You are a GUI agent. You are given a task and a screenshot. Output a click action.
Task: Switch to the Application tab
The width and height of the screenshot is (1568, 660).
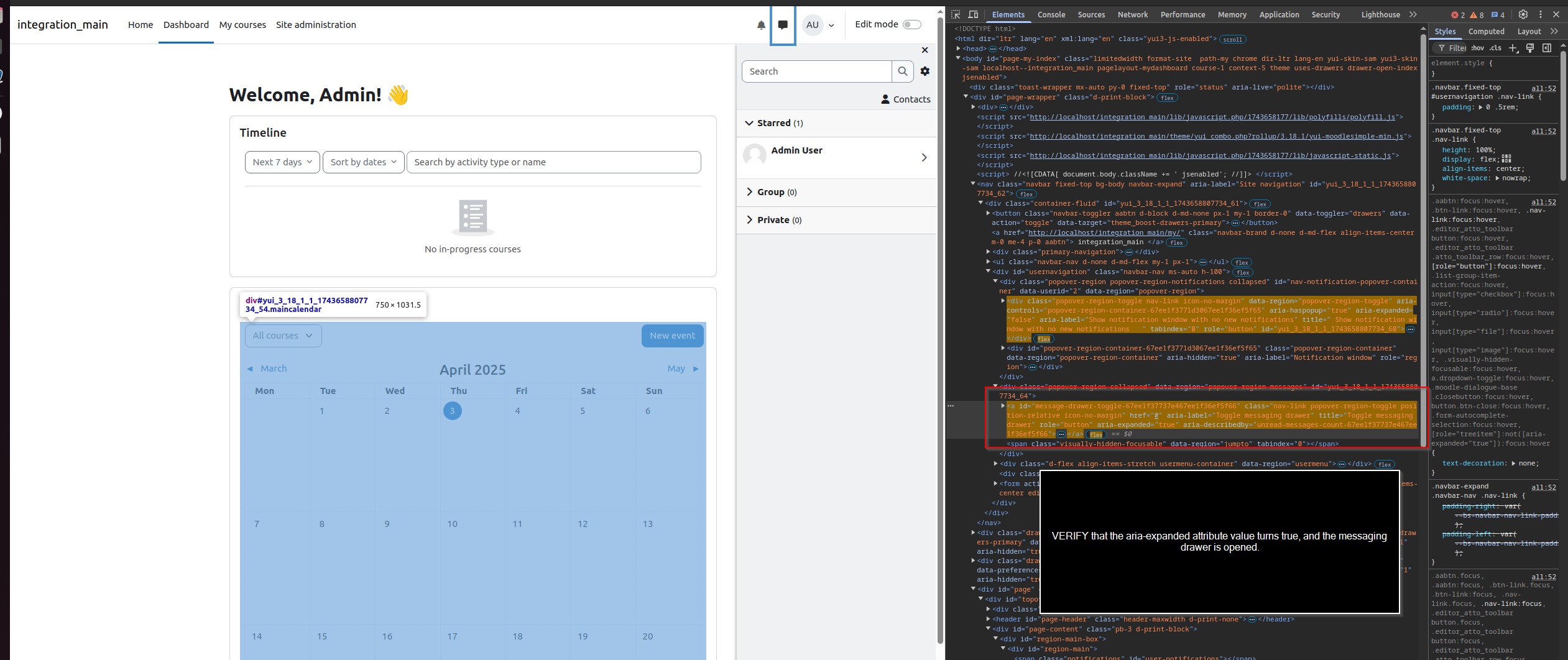1279,14
